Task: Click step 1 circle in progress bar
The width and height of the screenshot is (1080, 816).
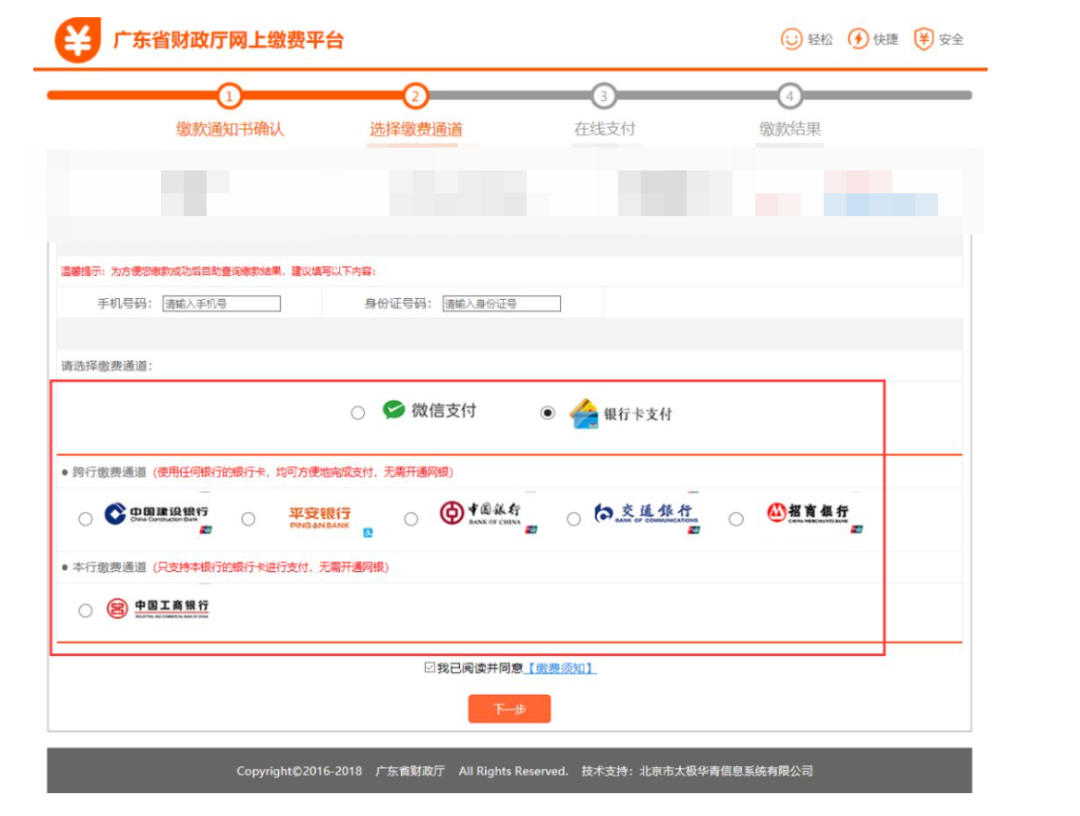Action: [229, 96]
